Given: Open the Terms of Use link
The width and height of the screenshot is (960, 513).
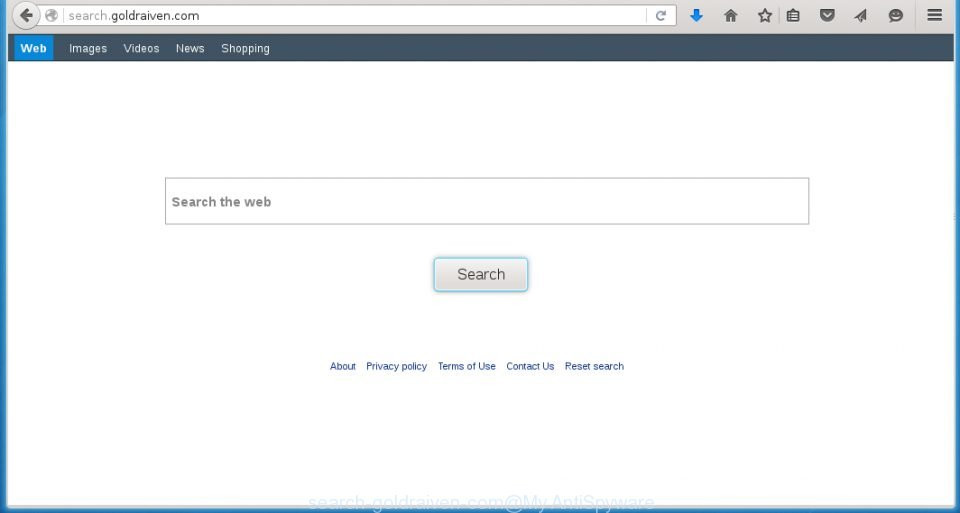Looking at the screenshot, I should pos(467,366).
